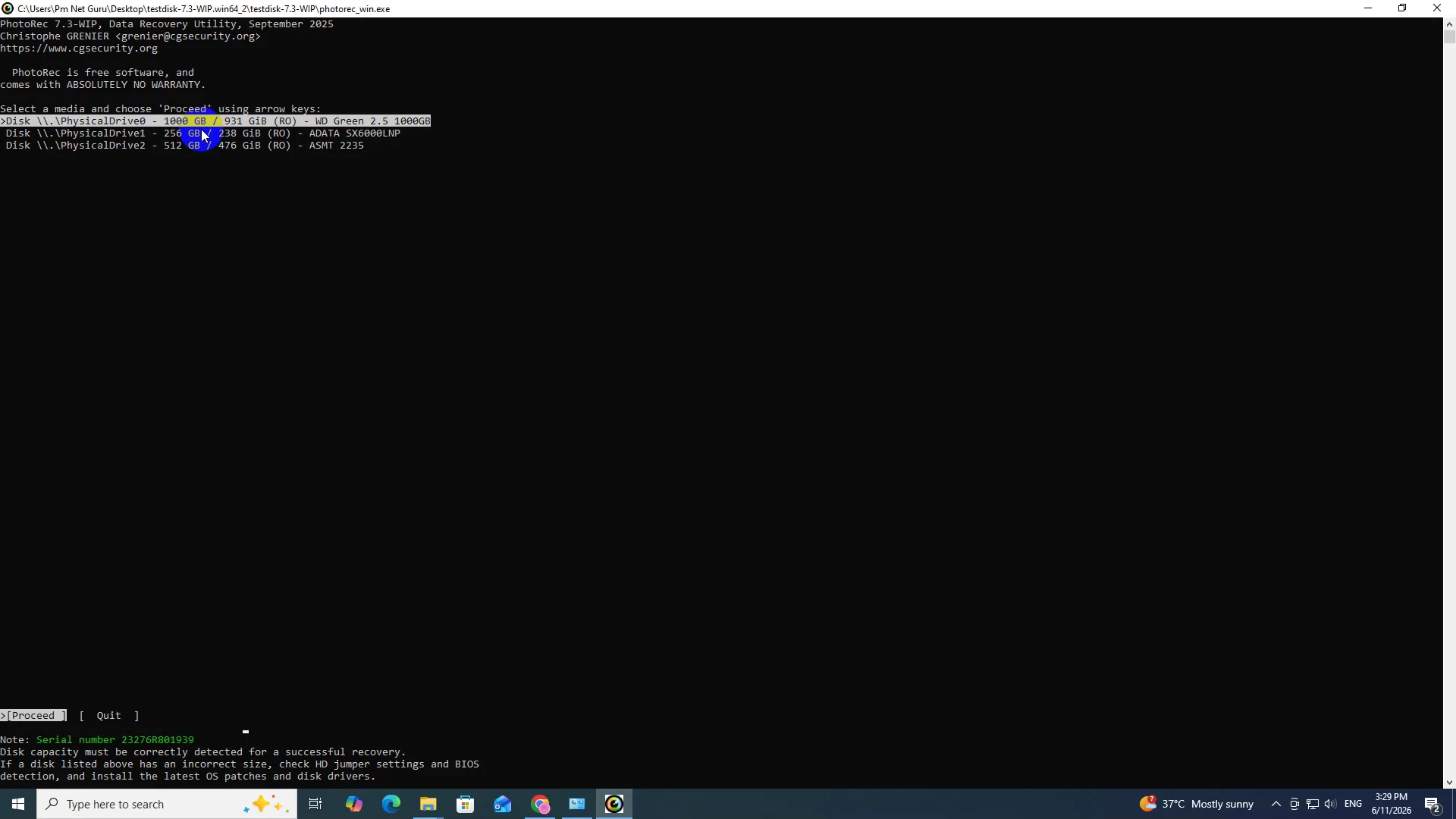1456x819 pixels.
Task: Launch Microsoft Edge from the taskbar
Action: tap(391, 804)
